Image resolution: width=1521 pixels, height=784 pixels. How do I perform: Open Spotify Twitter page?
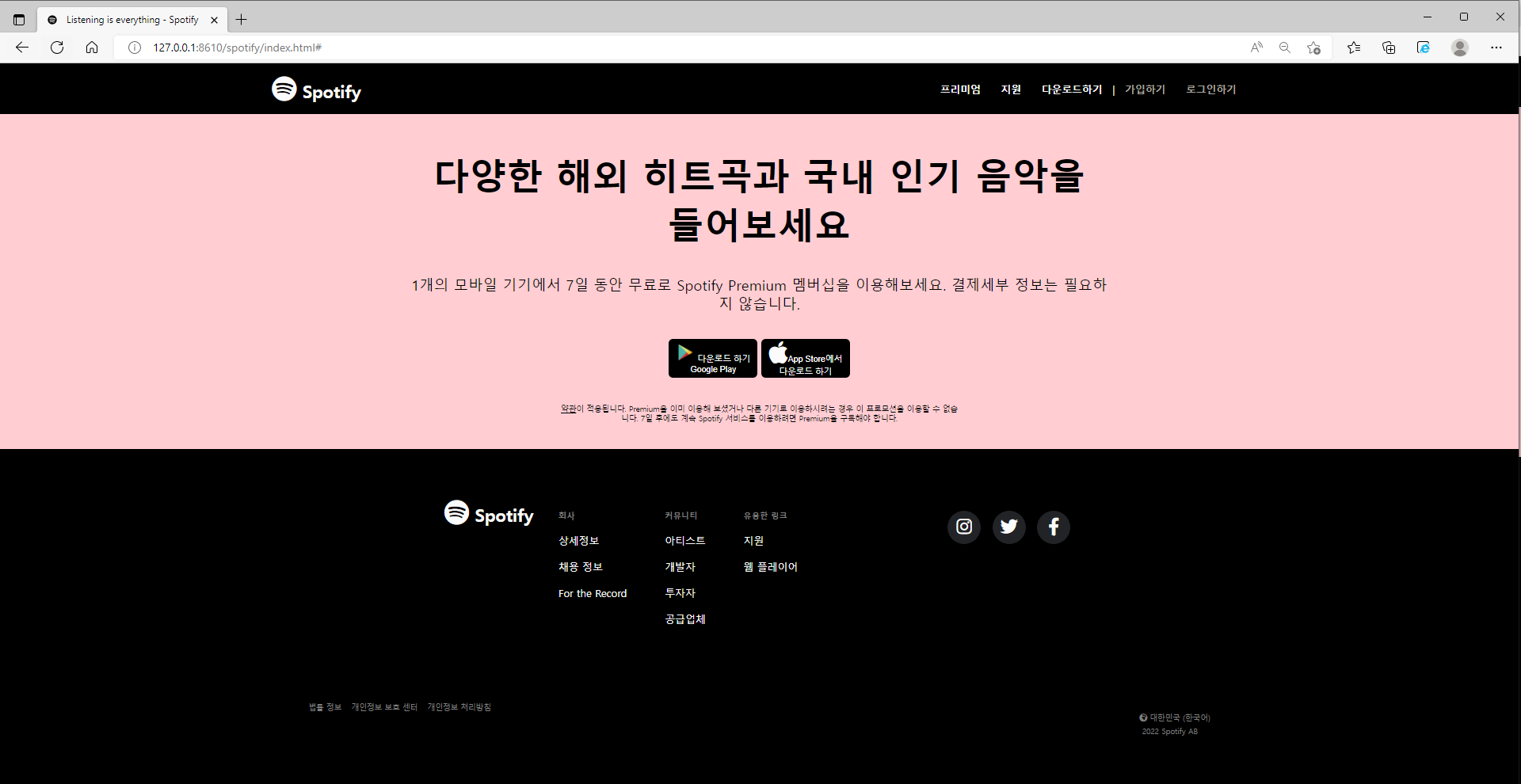click(x=1009, y=527)
